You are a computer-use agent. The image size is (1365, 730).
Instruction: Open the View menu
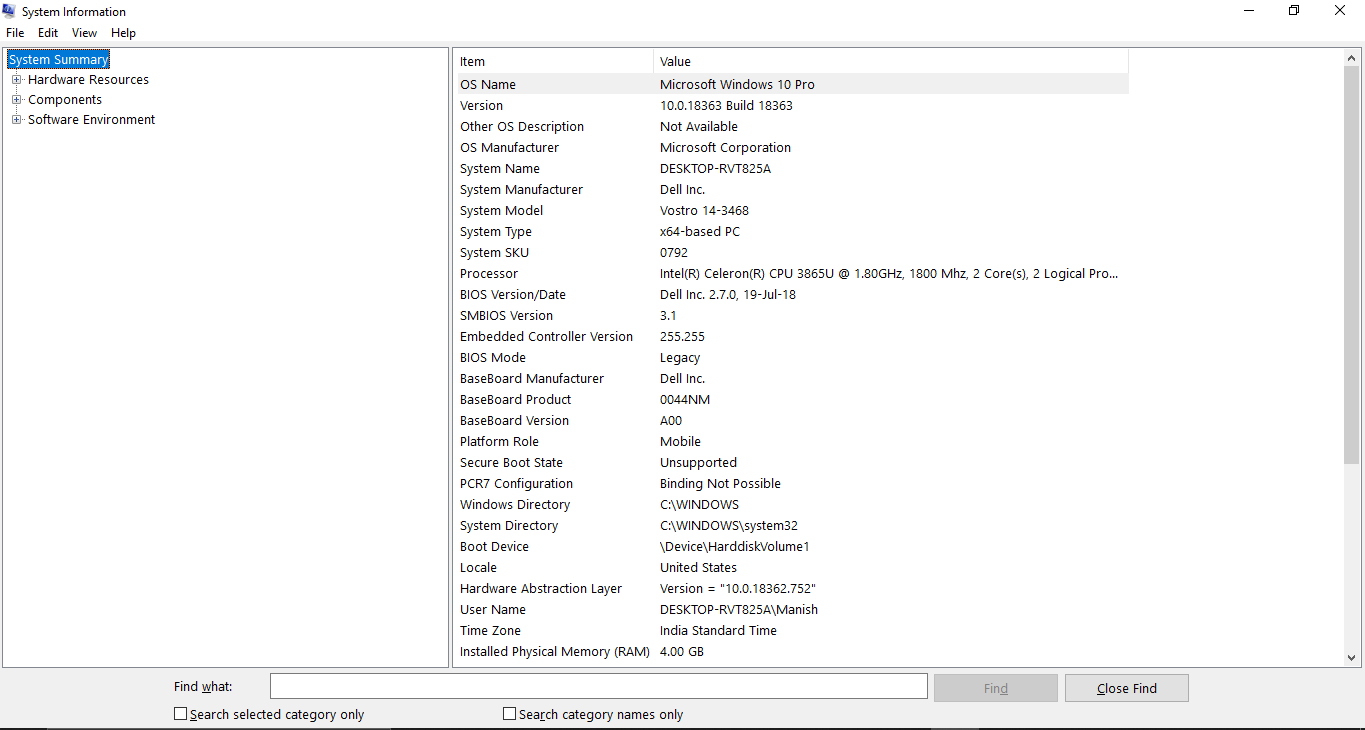tap(85, 33)
